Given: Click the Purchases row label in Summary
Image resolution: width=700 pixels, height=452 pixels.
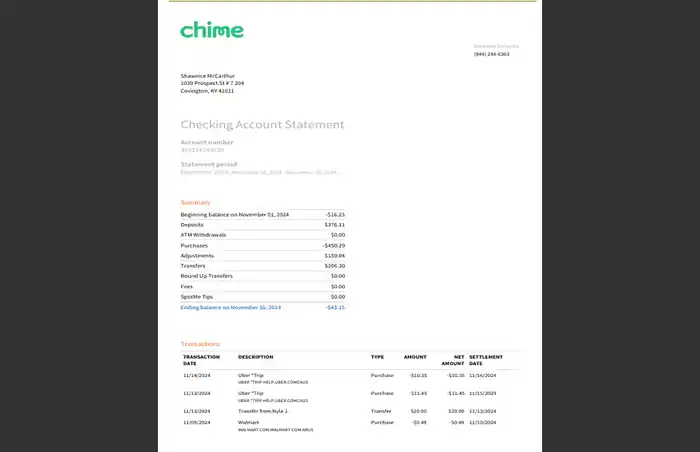Looking at the screenshot, I should 194,246.
